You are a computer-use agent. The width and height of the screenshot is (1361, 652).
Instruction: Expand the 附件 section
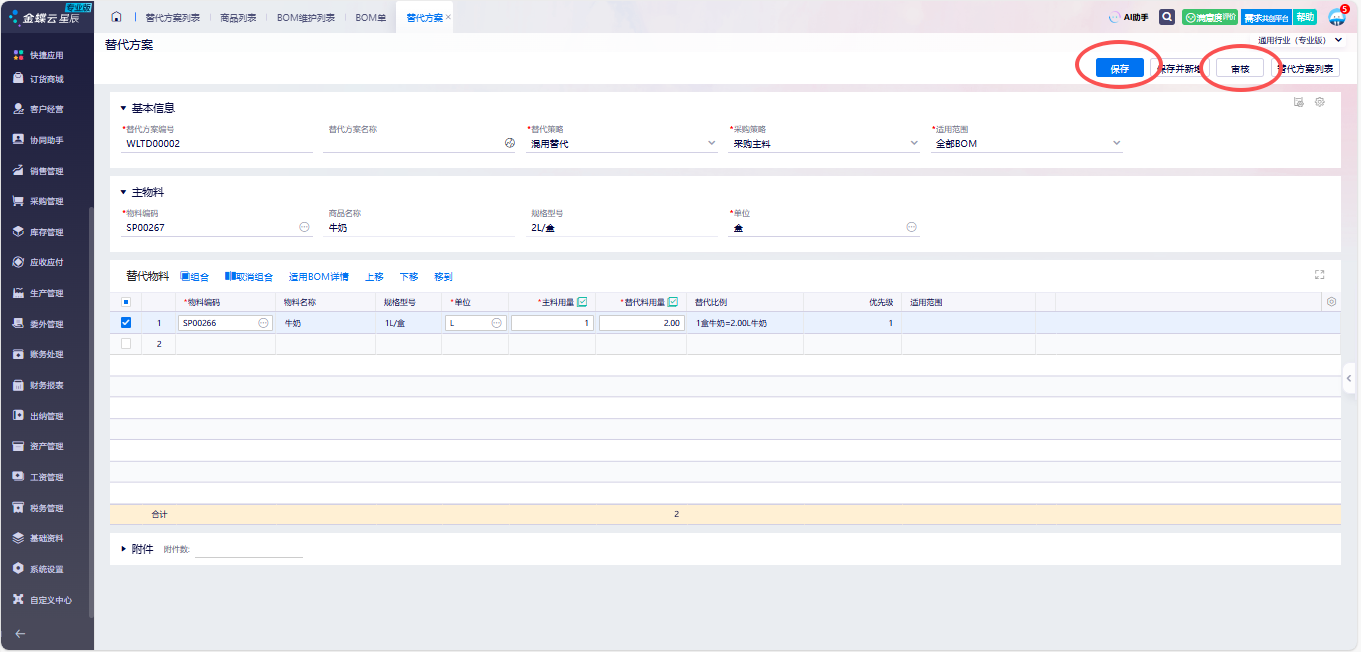(124, 549)
